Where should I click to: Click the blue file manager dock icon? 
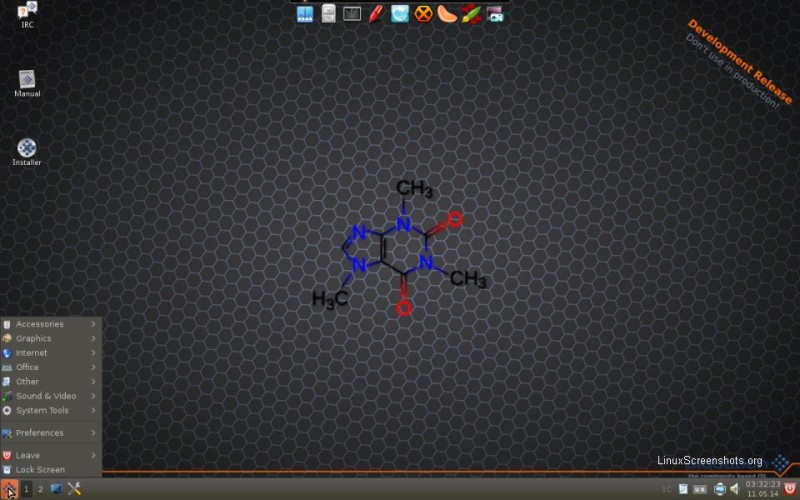point(305,14)
